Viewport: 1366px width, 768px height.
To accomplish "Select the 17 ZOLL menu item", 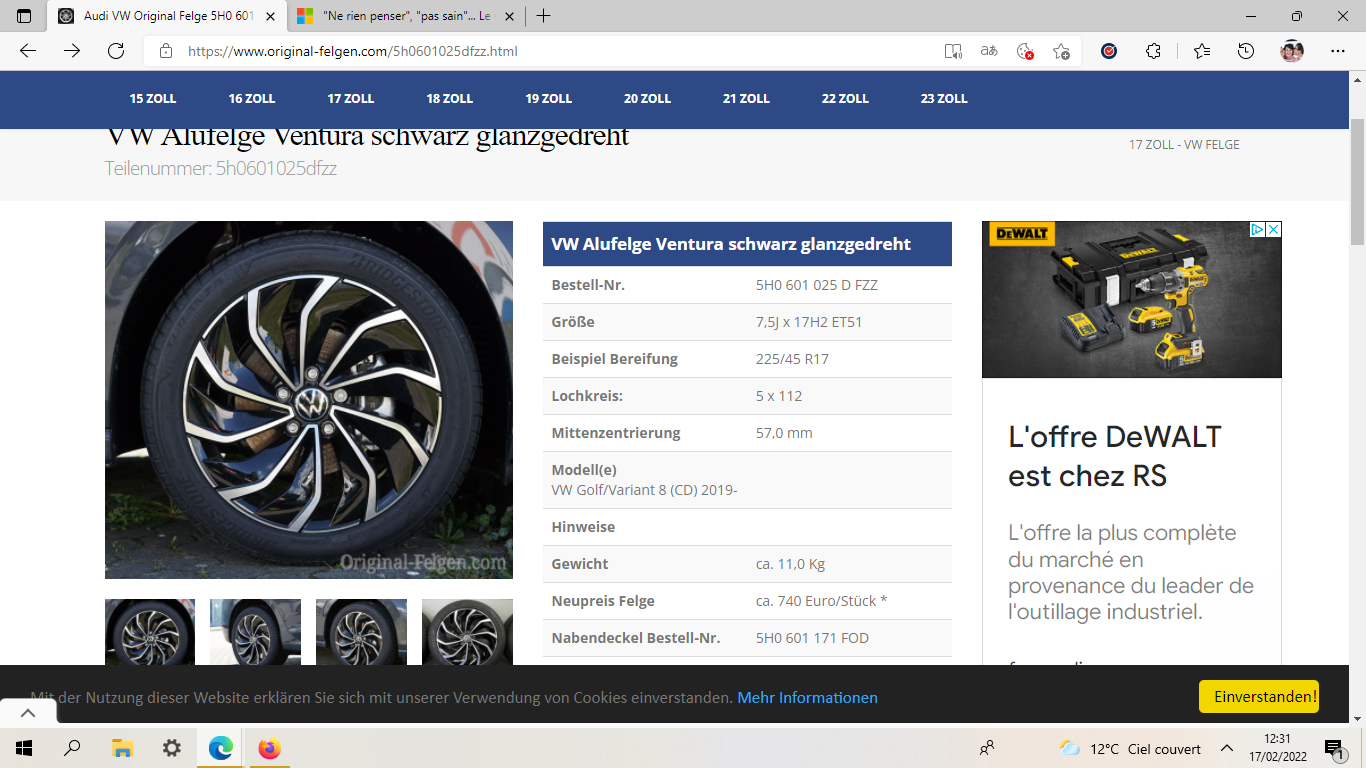I will coord(351,98).
